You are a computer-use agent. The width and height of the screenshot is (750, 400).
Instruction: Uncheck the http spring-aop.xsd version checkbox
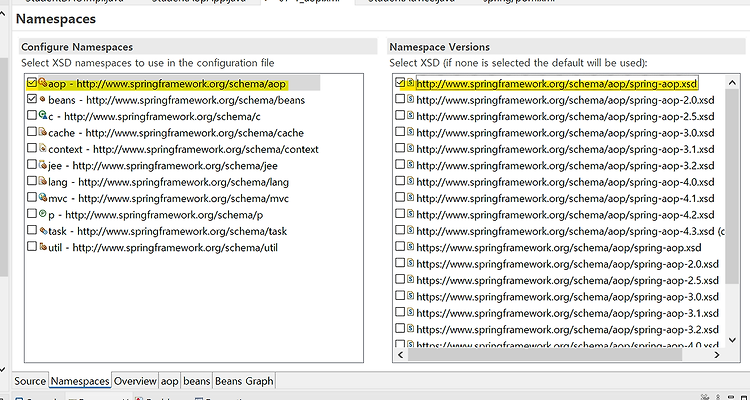pos(400,83)
